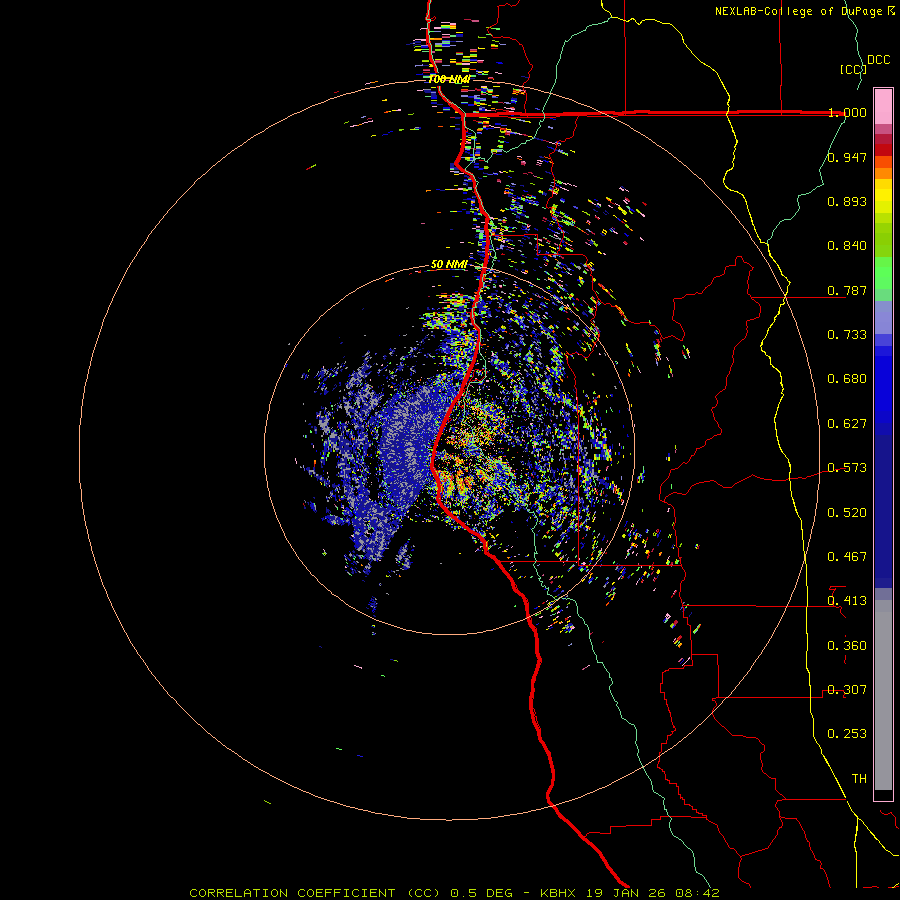Select the 0.573 scale value
This screenshot has width=900, height=900.
pos(847,468)
